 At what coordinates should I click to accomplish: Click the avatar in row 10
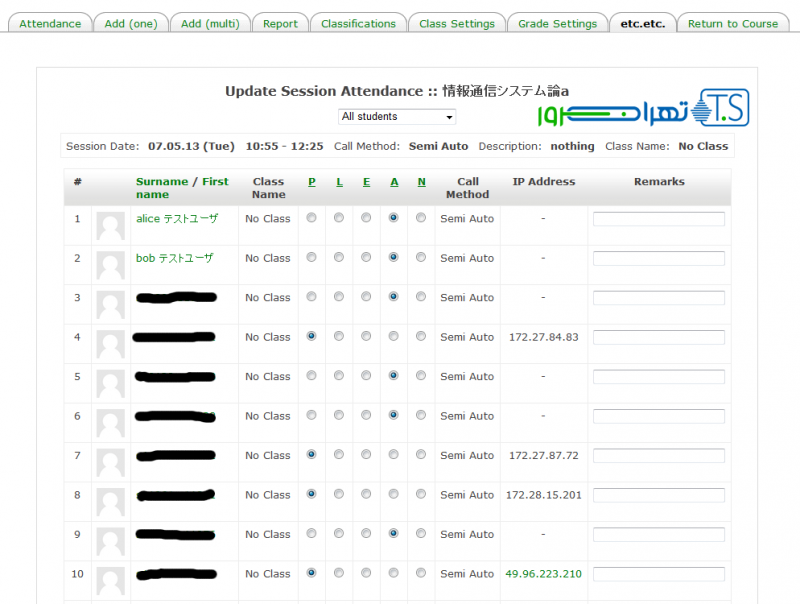tap(110, 581)
